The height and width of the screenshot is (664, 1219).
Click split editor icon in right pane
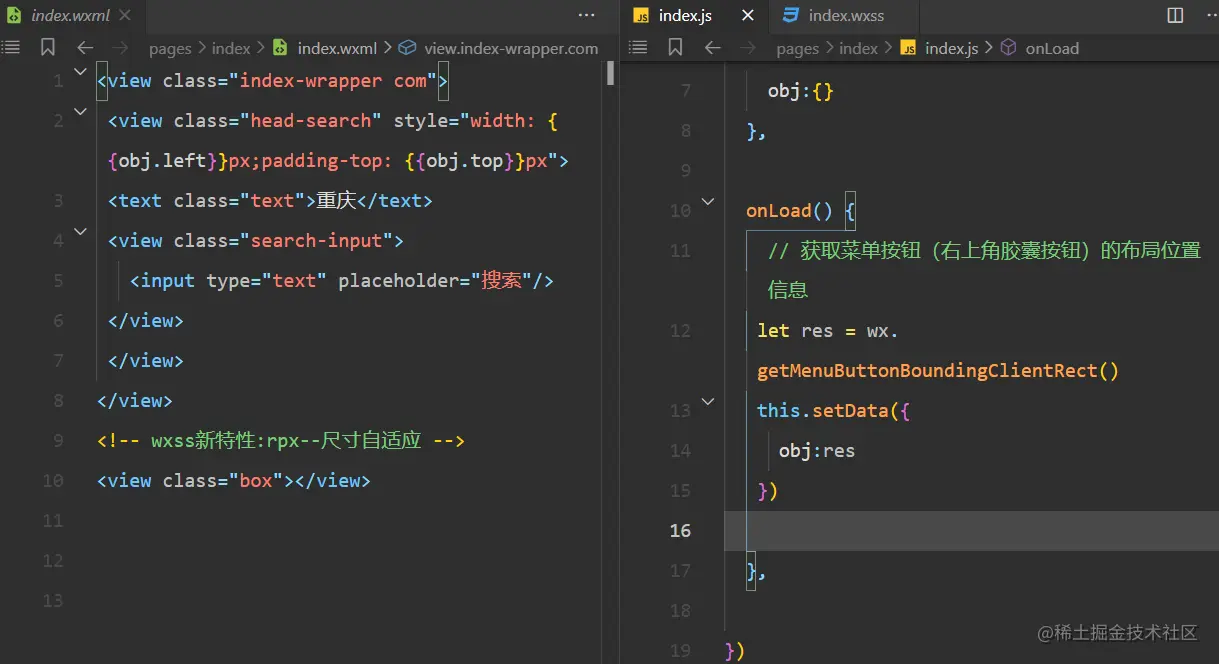point(1175,15)
